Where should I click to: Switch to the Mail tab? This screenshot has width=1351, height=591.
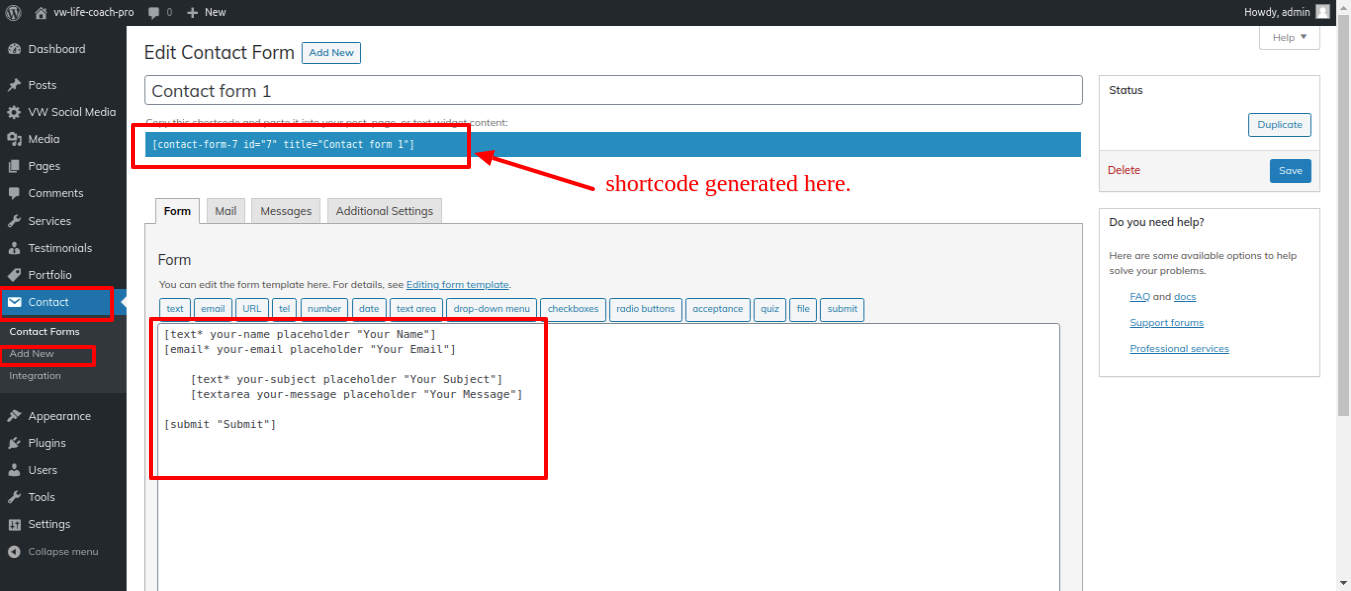[x=226, y=211]
